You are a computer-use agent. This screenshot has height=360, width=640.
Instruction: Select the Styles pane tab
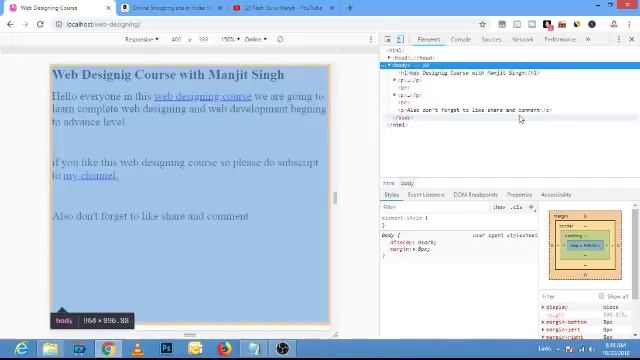click(391, 195)
